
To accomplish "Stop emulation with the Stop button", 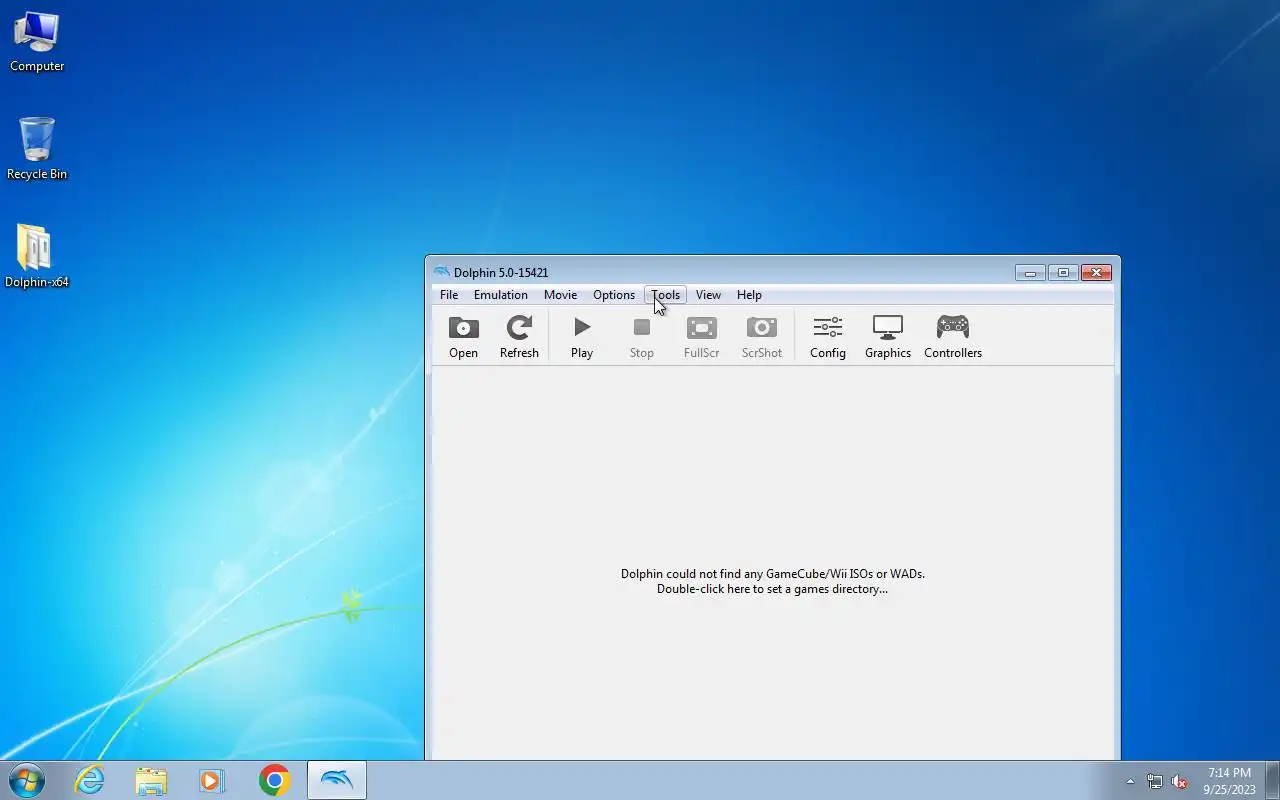I will tap(642, 337).
